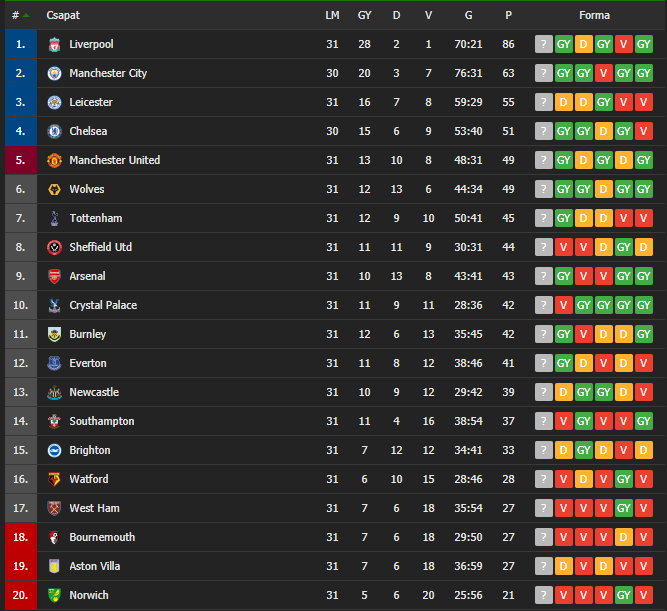This screenshot has width=667, height=611.
Task: Click the Chelsea club crest
Action: pos(54,131)
